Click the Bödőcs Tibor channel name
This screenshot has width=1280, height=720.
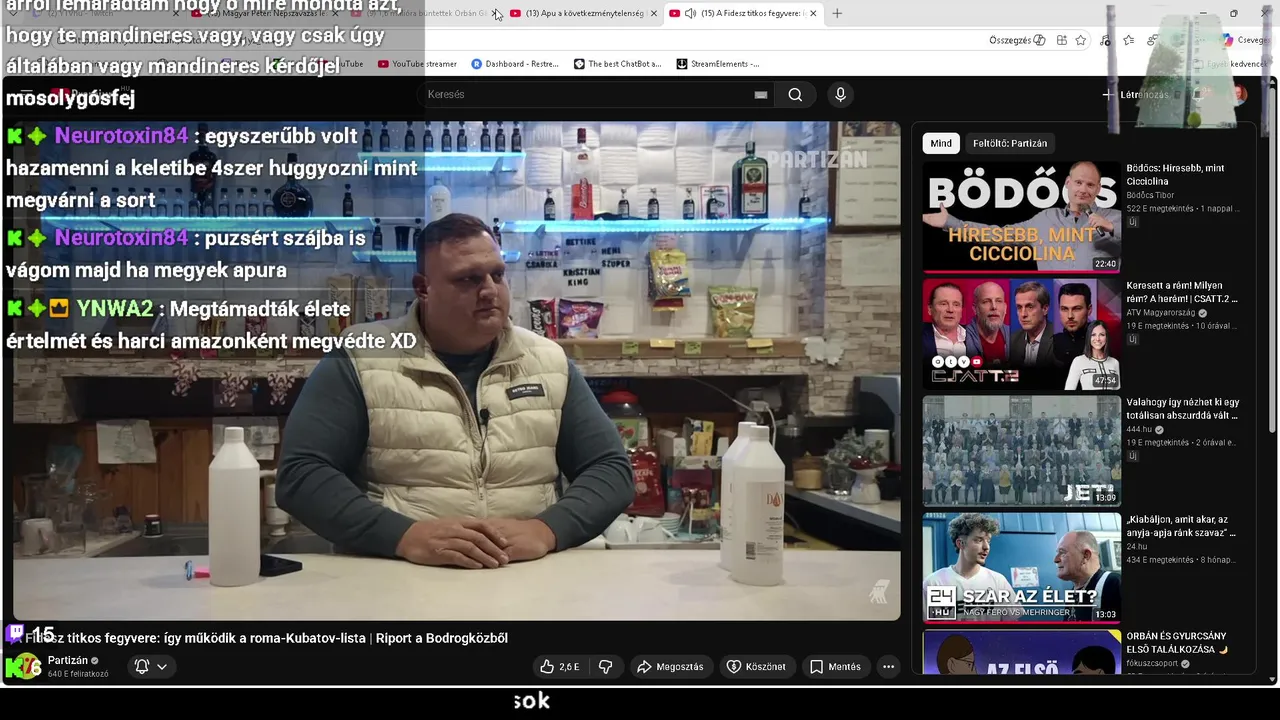[x=1150, y=195]
